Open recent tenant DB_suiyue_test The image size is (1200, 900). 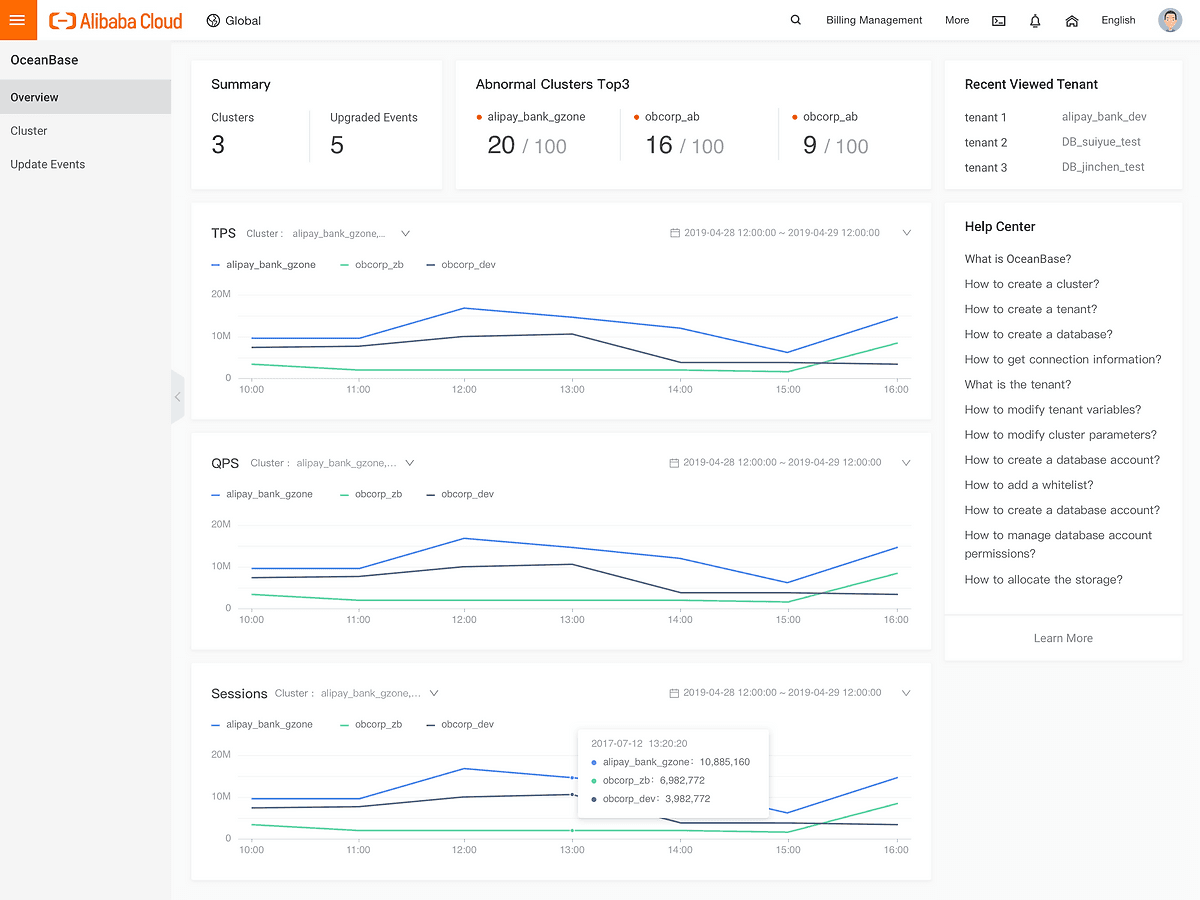(x=1101, y=142)
